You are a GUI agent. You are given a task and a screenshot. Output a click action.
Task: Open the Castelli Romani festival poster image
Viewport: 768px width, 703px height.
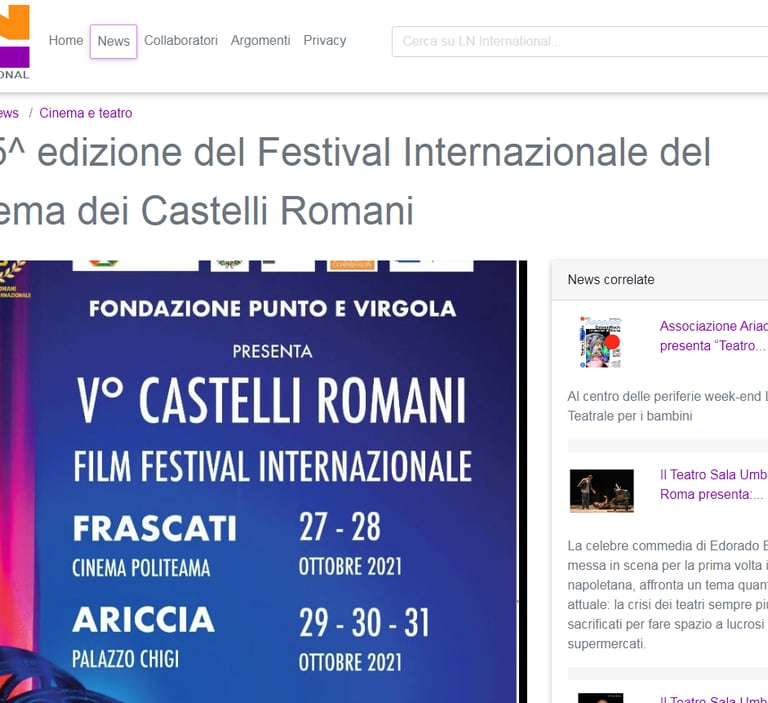[x=264, y=482]
